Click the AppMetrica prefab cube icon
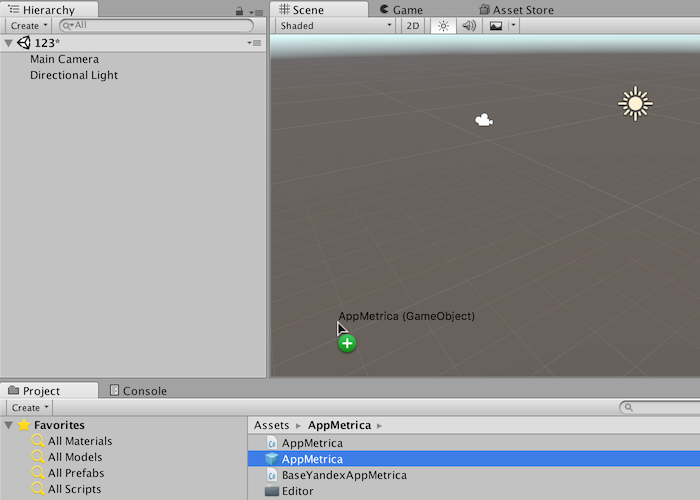700x500 pixels. 271,459
